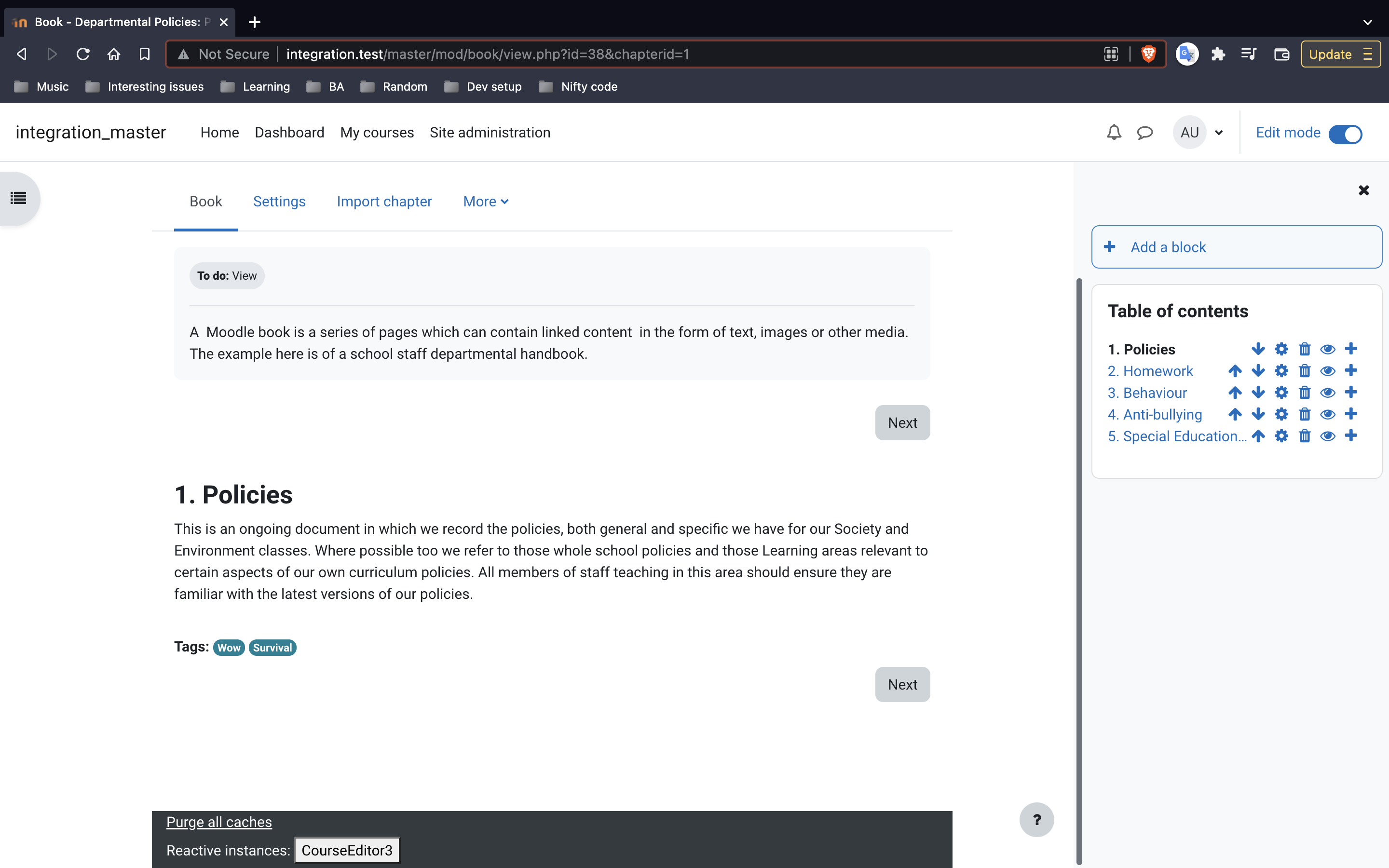
Task: Open Brave Shields icon
Action: click(1148, 54)
